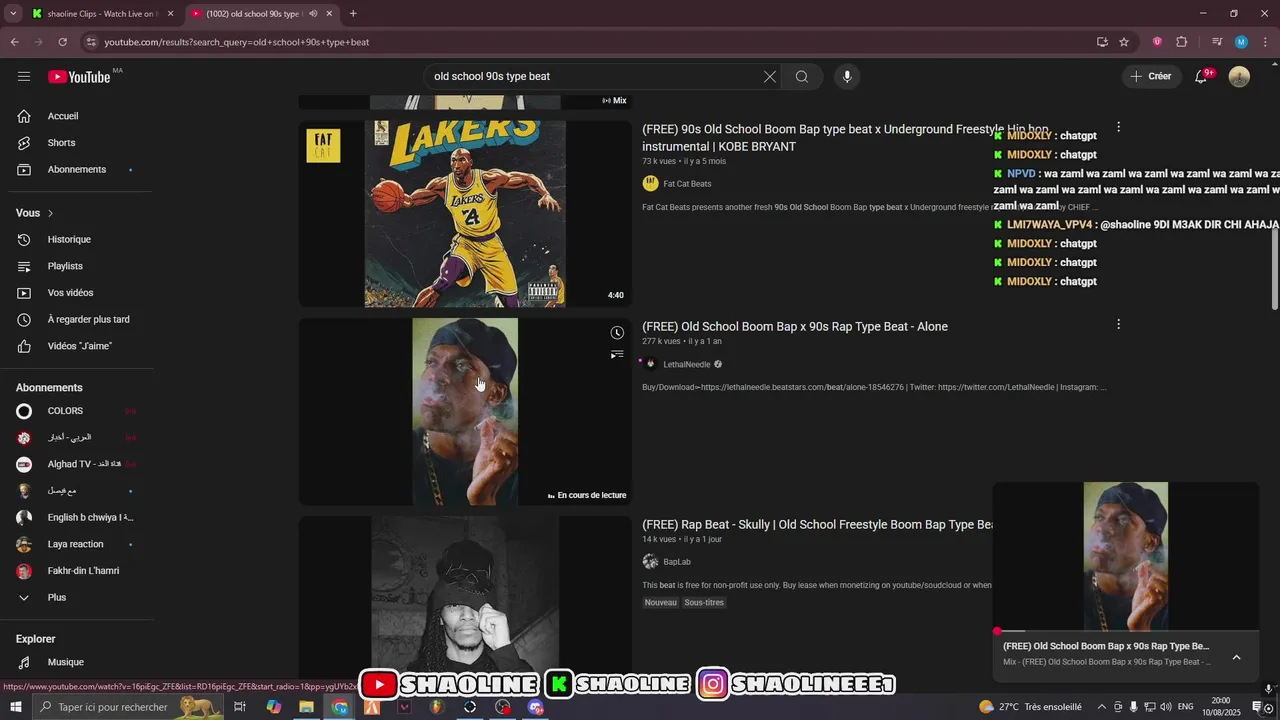Click the page vertical scrollbar
1280x720 pixels.
click(1275, 270)
